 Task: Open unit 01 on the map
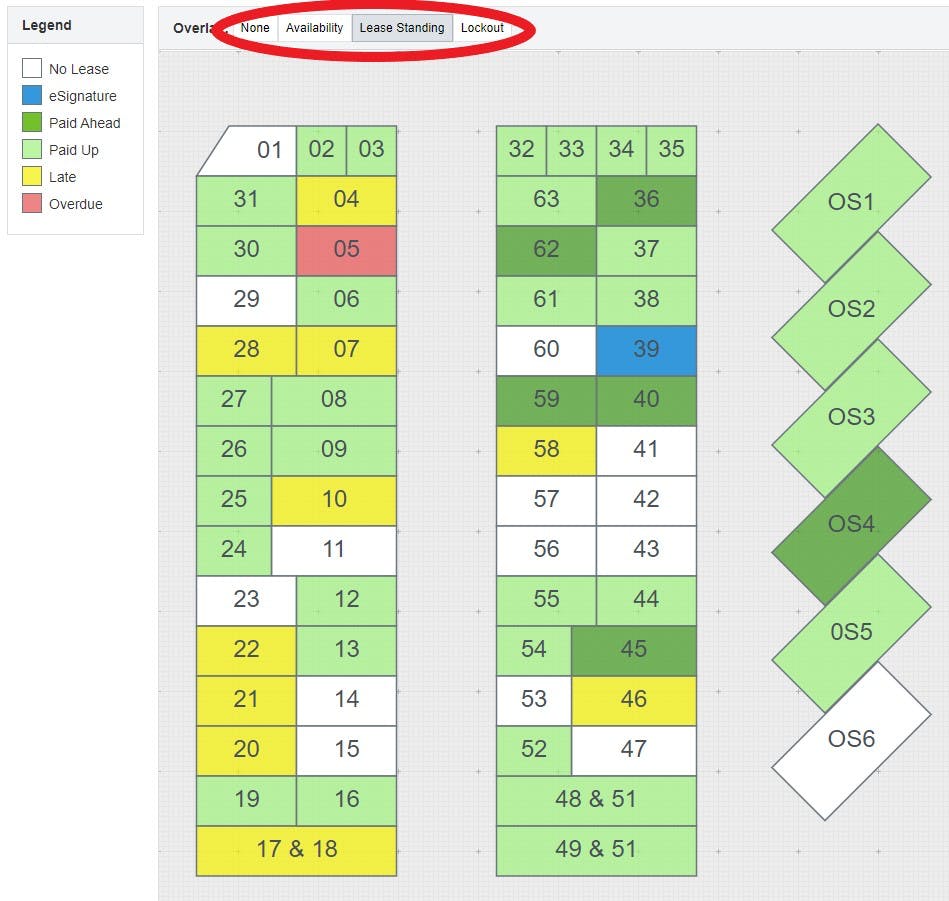[254, 151]
